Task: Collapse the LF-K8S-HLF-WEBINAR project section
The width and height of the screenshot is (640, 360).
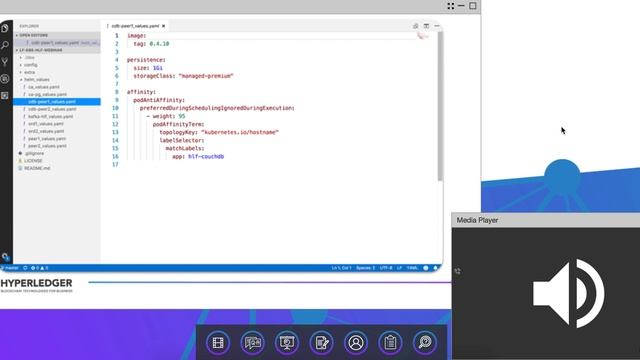Action: [x=57, y=50]
